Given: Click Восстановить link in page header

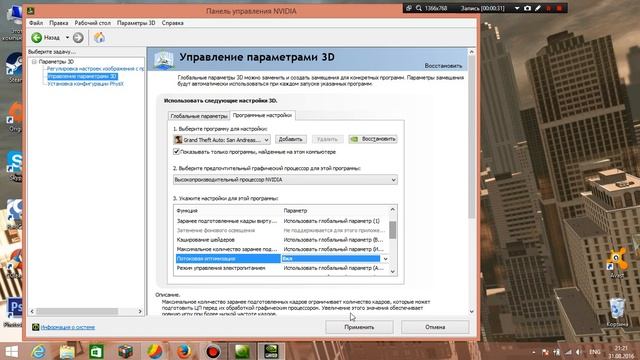Looking at the screenshot, I should click(443, 66).
